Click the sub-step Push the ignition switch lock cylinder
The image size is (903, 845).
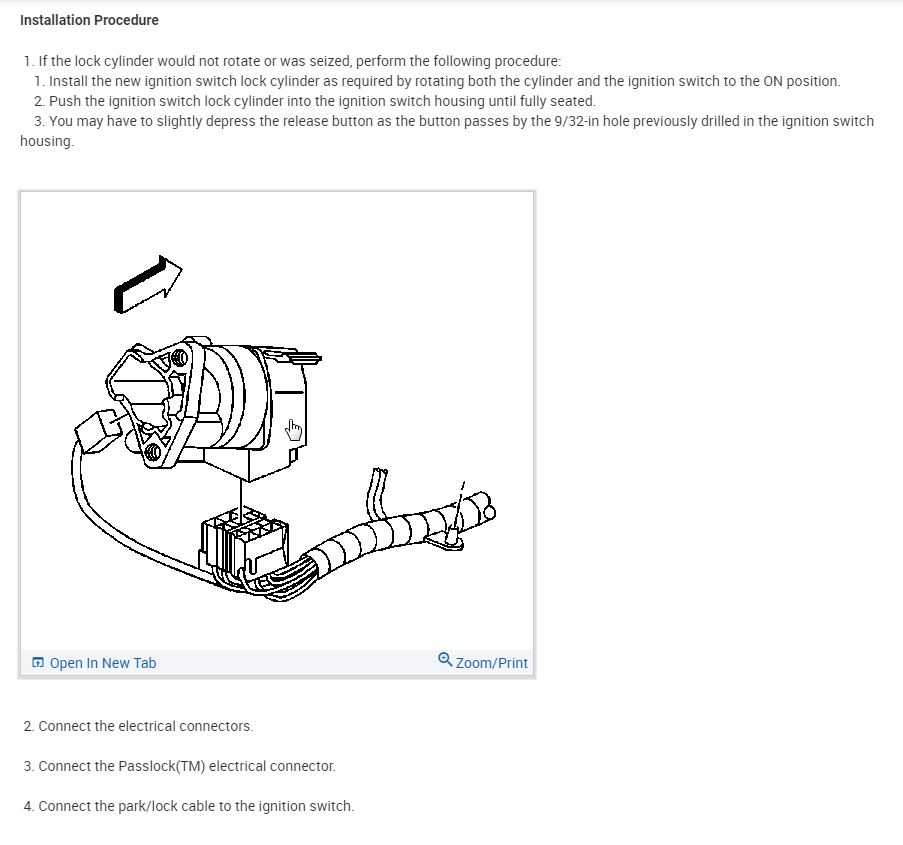[x=315, y=101]
